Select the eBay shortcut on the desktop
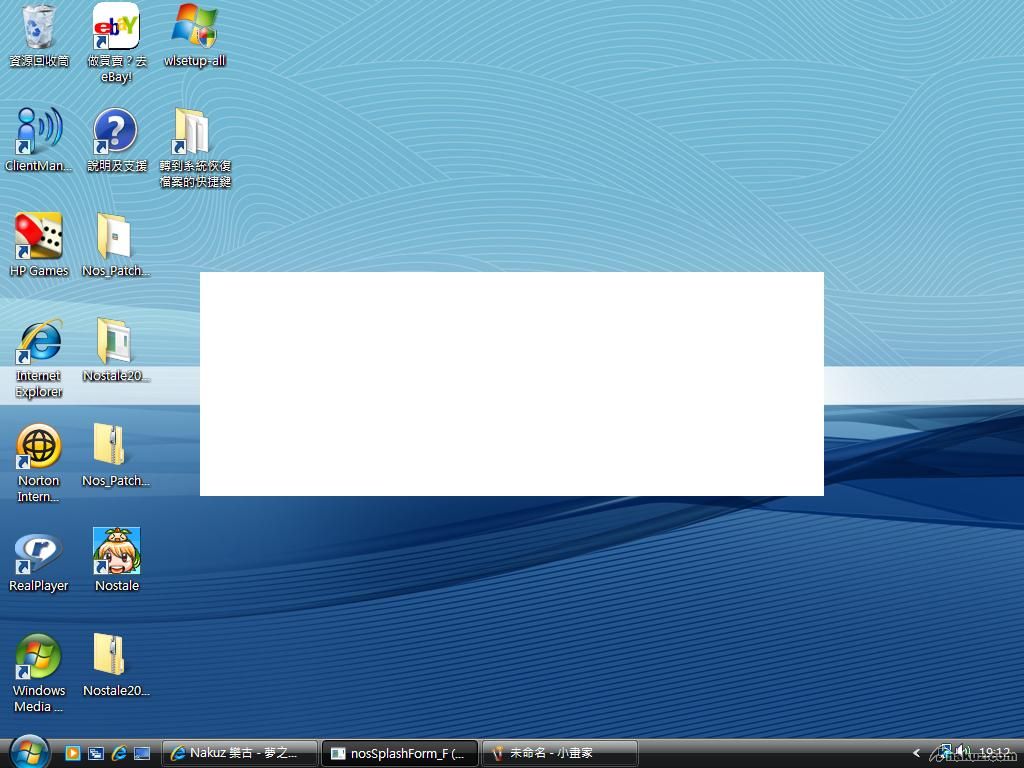The height and width of the screenshot is (768, 1024). [x=116, y=43]
